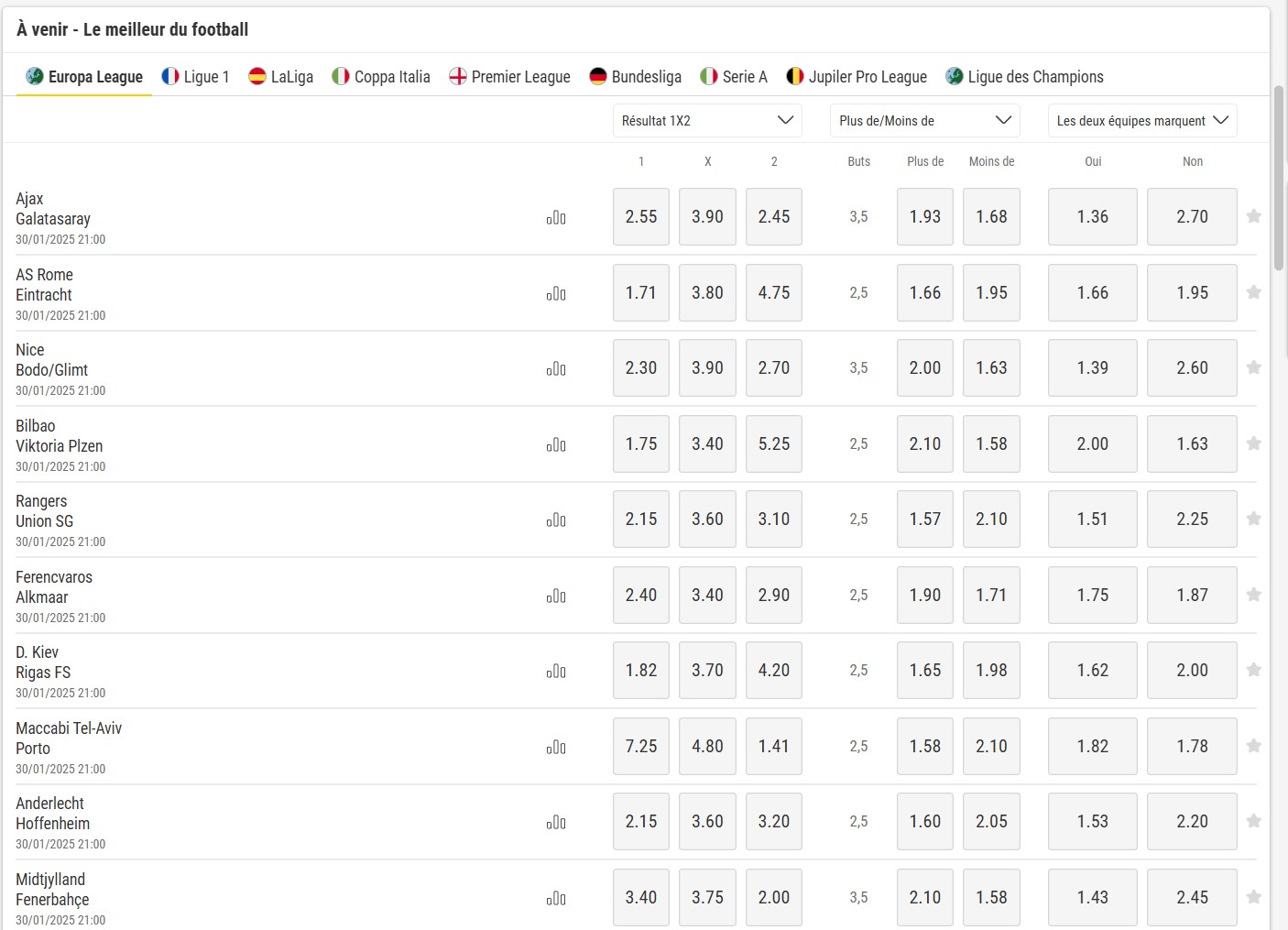Open statistics icon for Ajax Galatasaray match

click(x=556, y=217)
